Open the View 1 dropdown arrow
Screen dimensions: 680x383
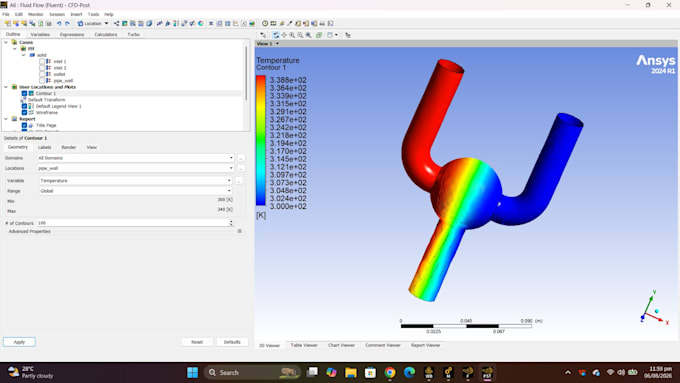278,44
